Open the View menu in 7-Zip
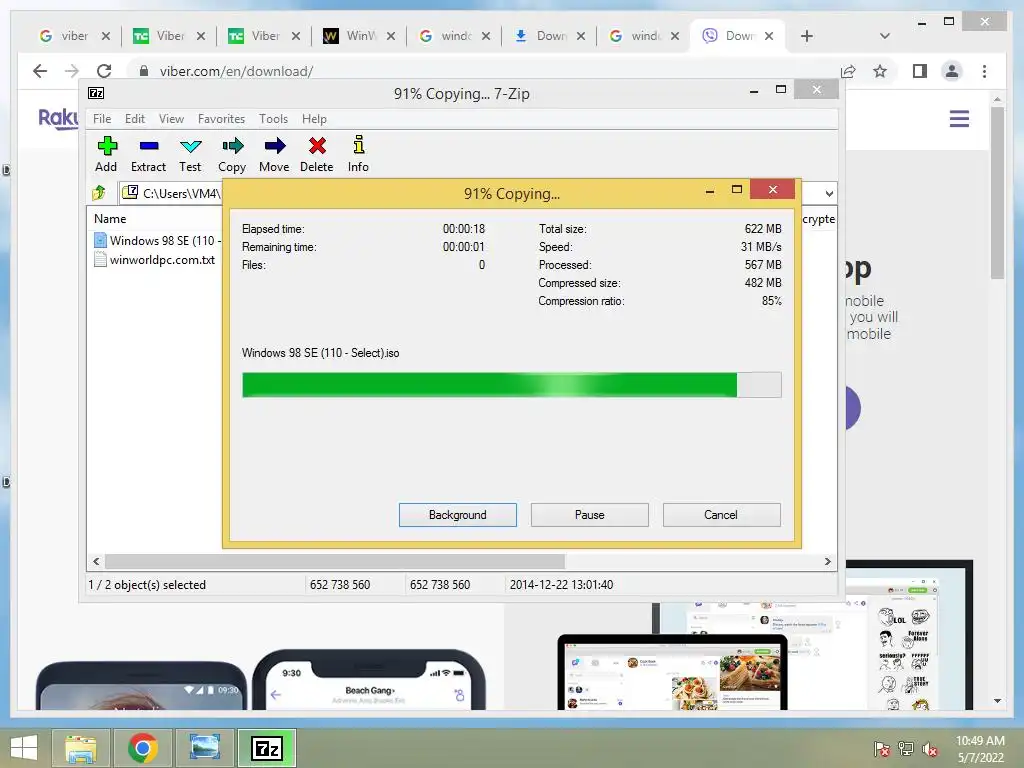1024x768 pixels. (171, 119)
